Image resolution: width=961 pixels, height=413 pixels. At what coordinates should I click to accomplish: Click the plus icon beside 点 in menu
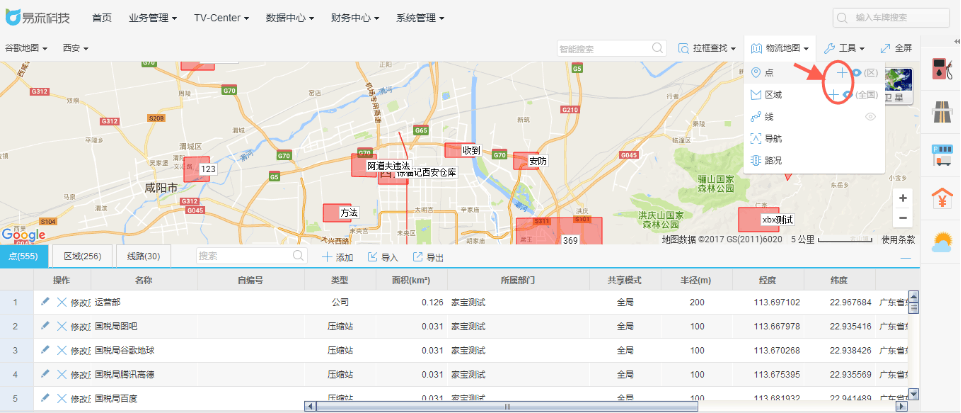pyautogui.click(x=842, y=72)
